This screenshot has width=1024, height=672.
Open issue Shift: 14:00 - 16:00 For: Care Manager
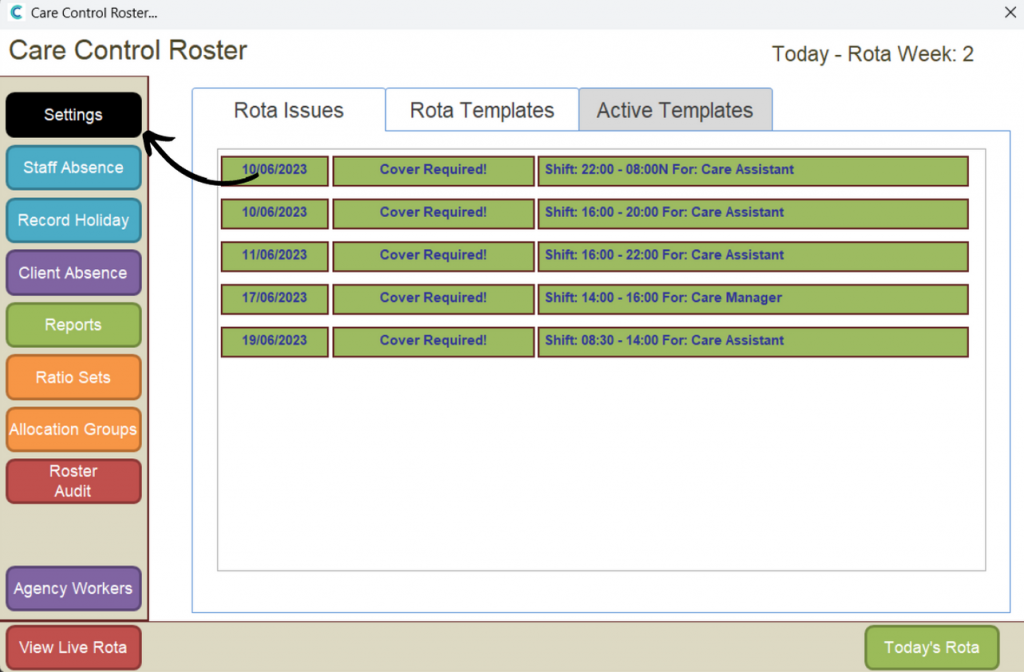click(x=753, y=299)
